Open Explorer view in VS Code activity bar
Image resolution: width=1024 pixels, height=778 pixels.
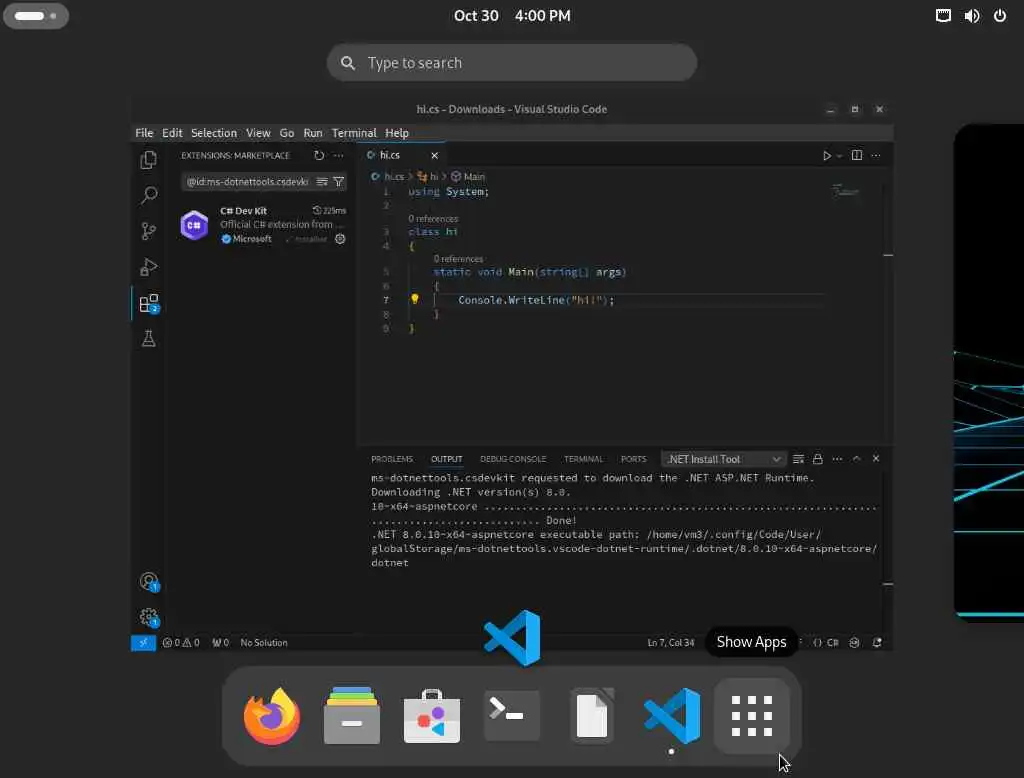148,160
